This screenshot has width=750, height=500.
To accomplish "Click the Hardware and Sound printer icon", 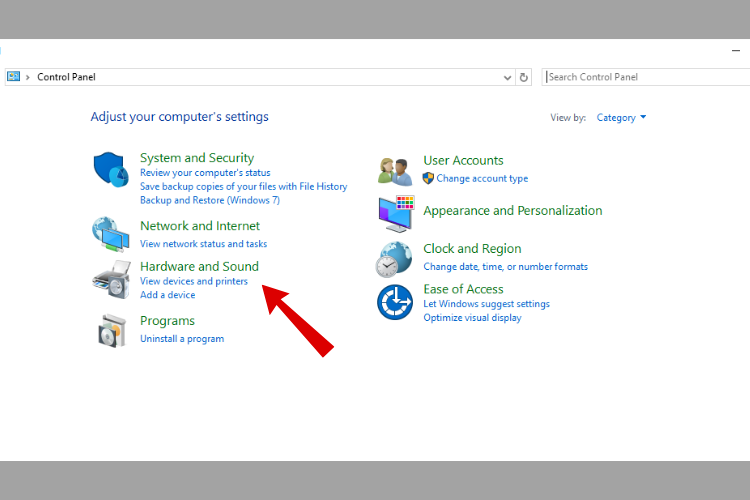I will (110, 279).
